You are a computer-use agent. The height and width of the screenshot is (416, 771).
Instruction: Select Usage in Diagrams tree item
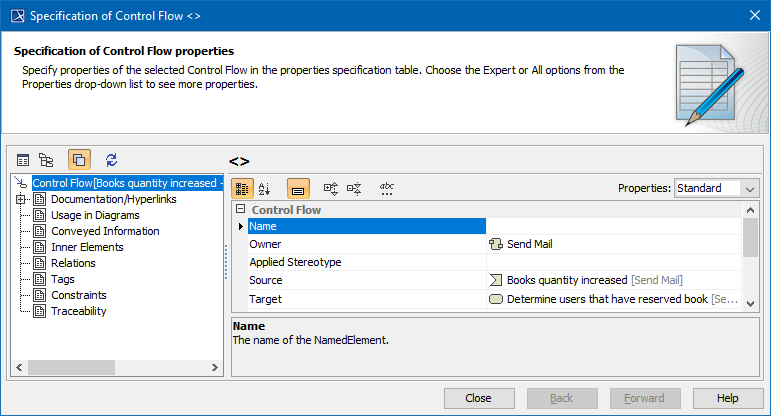(95, 215)
